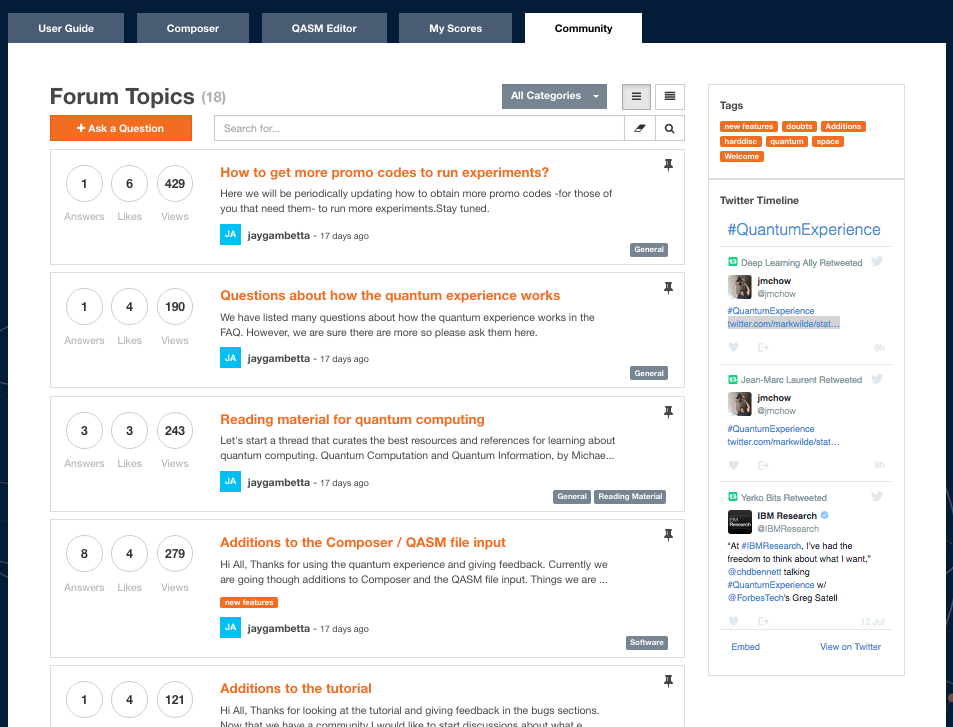Click new features tag under Composer topic
This screenshot has width=953, height=727.
pos(249,602)
